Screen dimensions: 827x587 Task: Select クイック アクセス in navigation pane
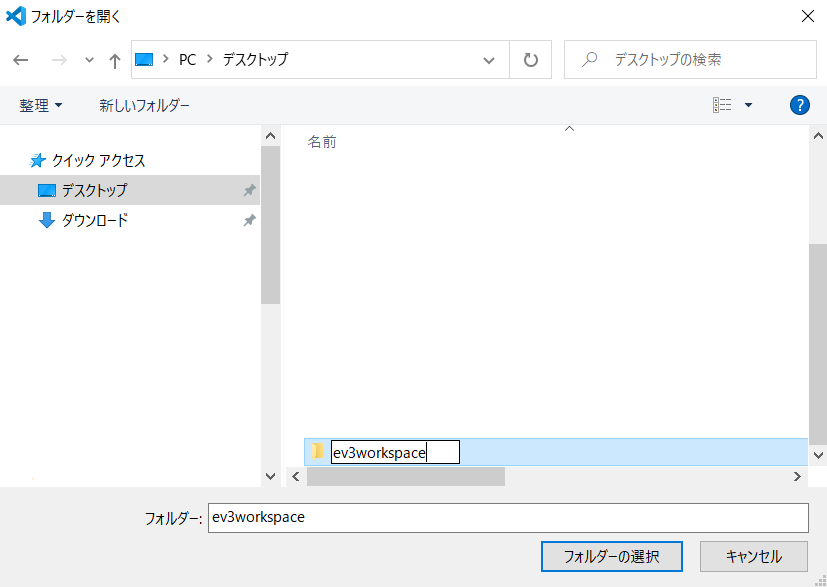pos(98,161)
